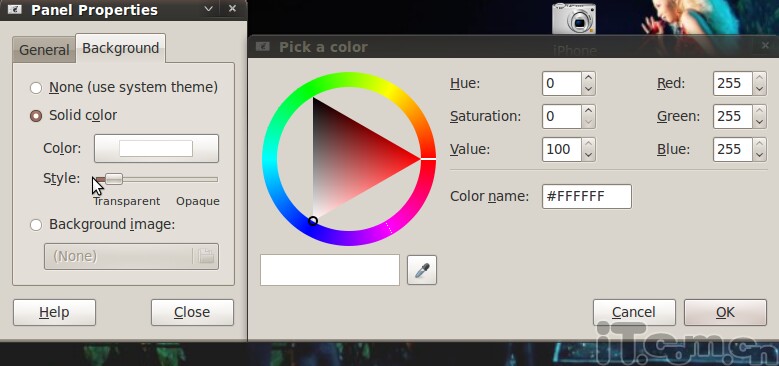Decrease the Blue value with down arrow
The width and height of the screenshot is (779, 366).
[x=759, y=155]
